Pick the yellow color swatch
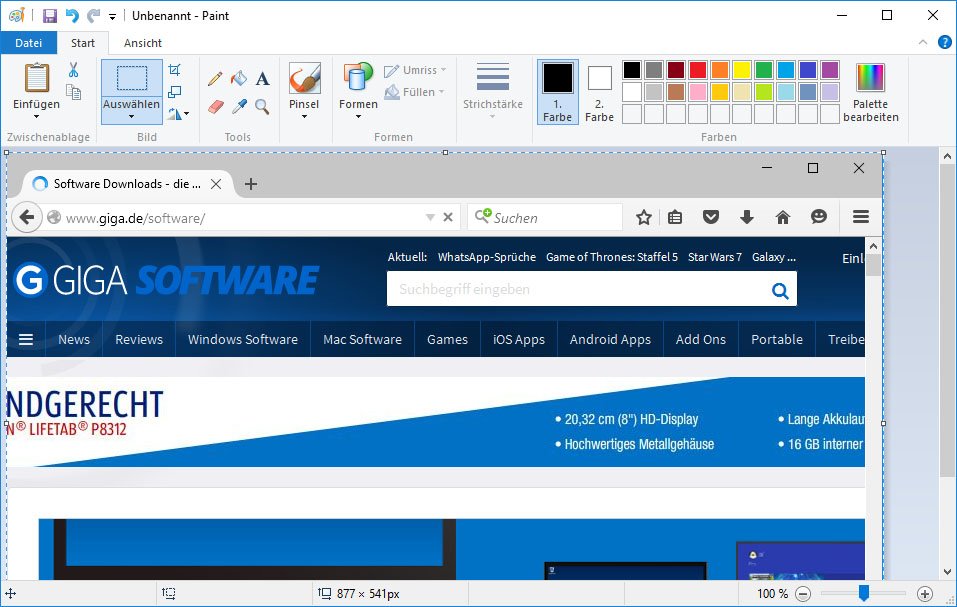This screenshot has width=957, height=607. (x=742, y=70)
